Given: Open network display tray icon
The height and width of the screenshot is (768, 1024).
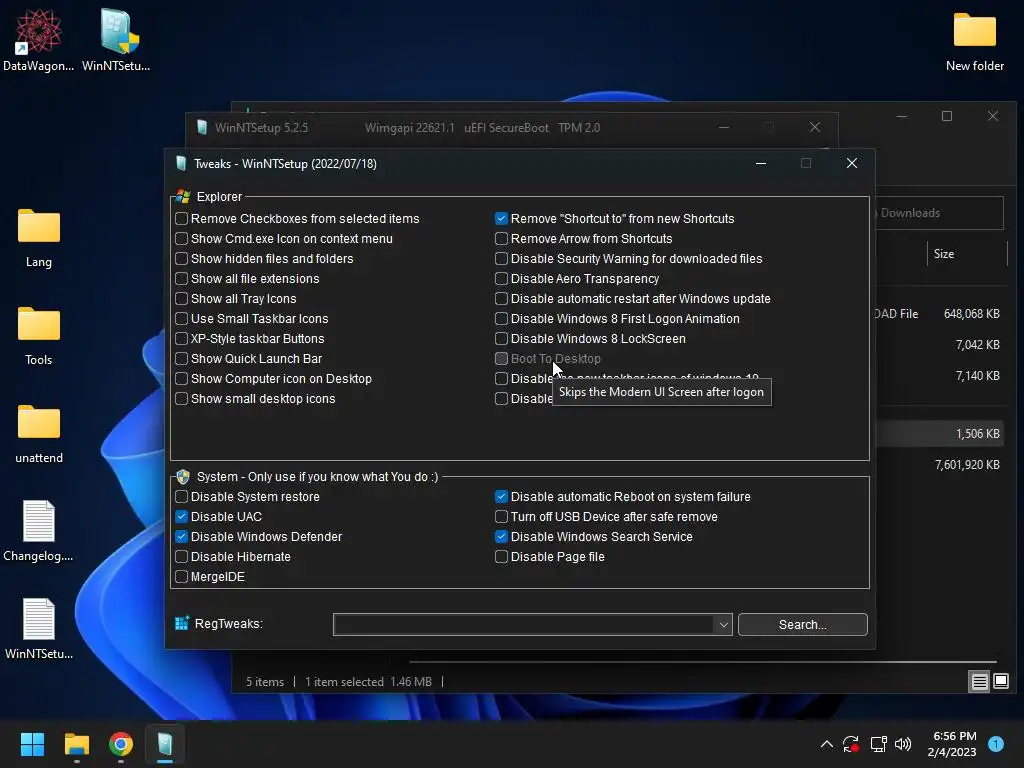Looking at the screenshot, I should pyautogui.click(x=878, y=744).
